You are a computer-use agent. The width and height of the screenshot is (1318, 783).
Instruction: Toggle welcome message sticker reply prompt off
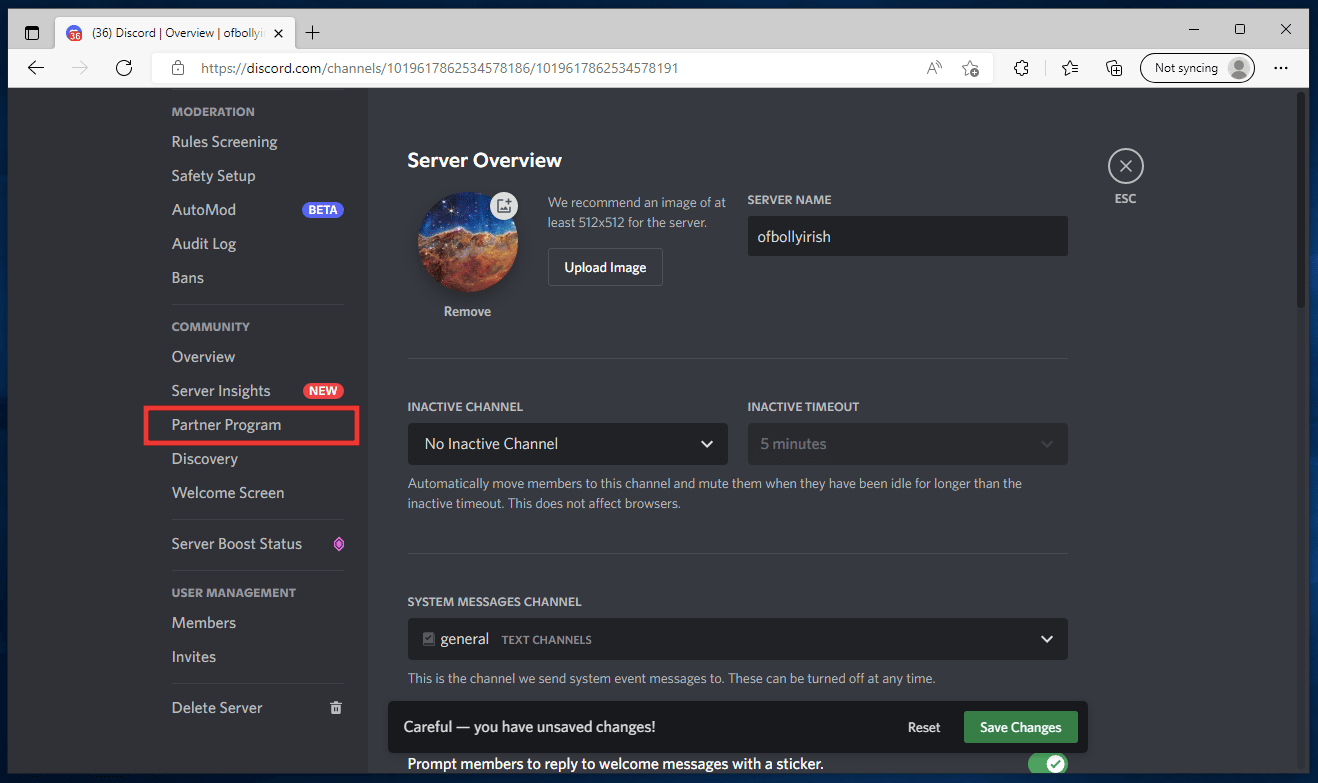[1047, 764]
